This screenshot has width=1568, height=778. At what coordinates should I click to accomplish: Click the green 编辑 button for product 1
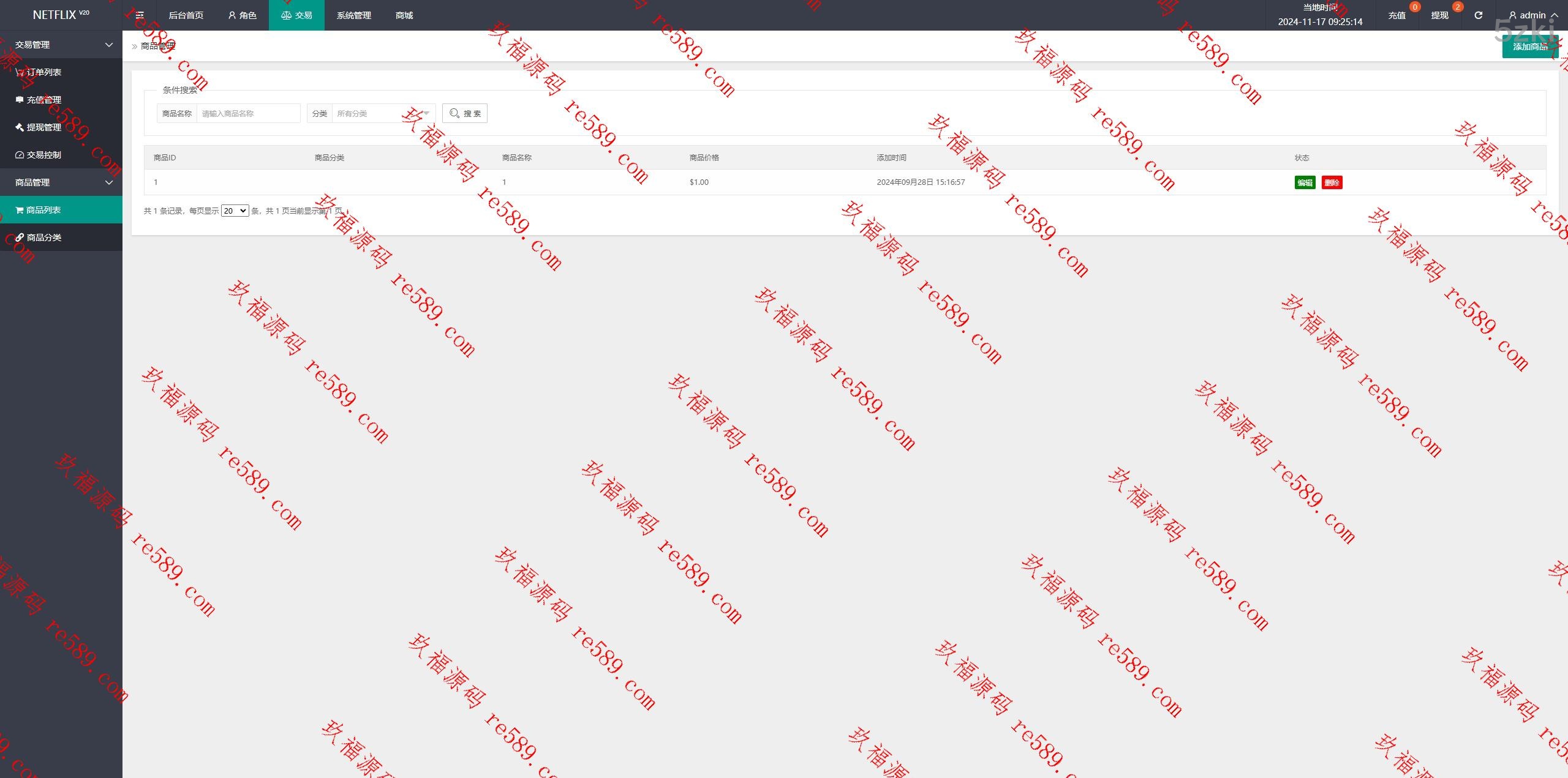point(1305,182)
